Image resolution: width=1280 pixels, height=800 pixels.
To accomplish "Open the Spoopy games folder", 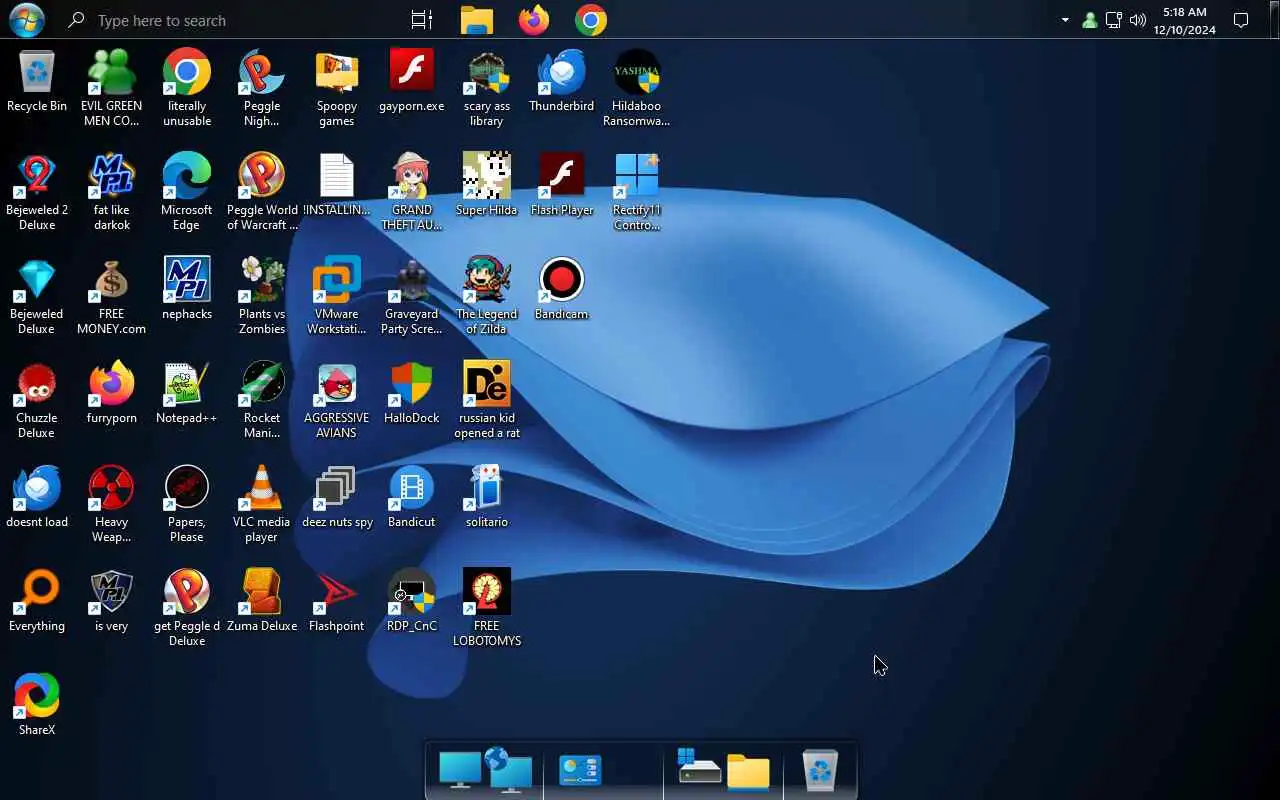I will 337,88.
